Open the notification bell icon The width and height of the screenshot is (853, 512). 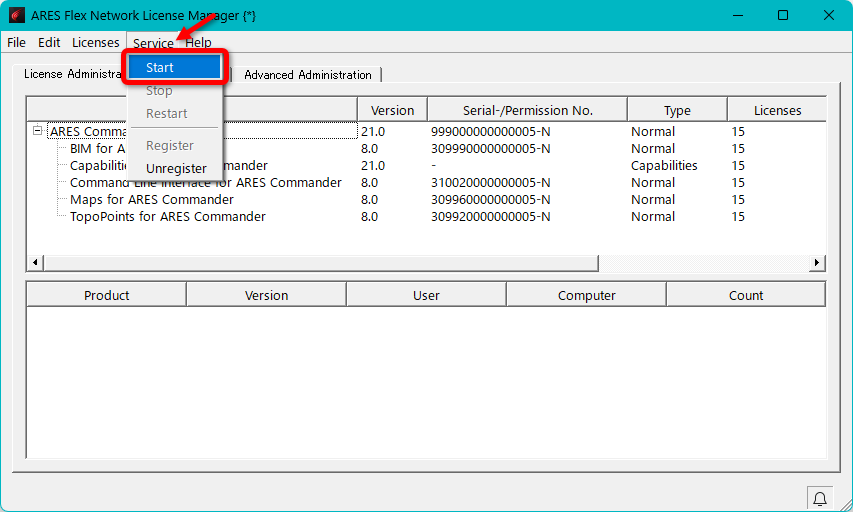820,498
